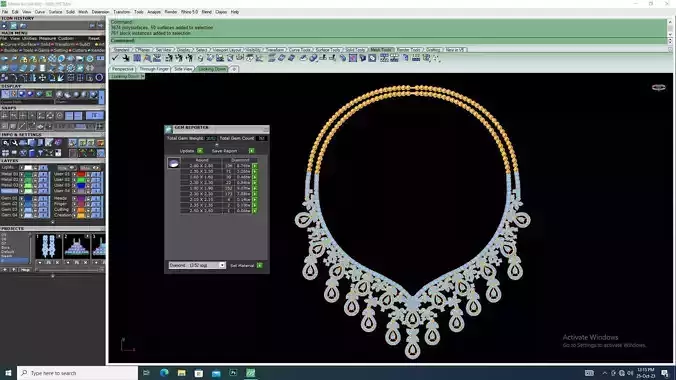This screenshot has width=676, height=380.
Task: Click the Gem Reporter title bar logo icon
Action: [x=169, y=129]
